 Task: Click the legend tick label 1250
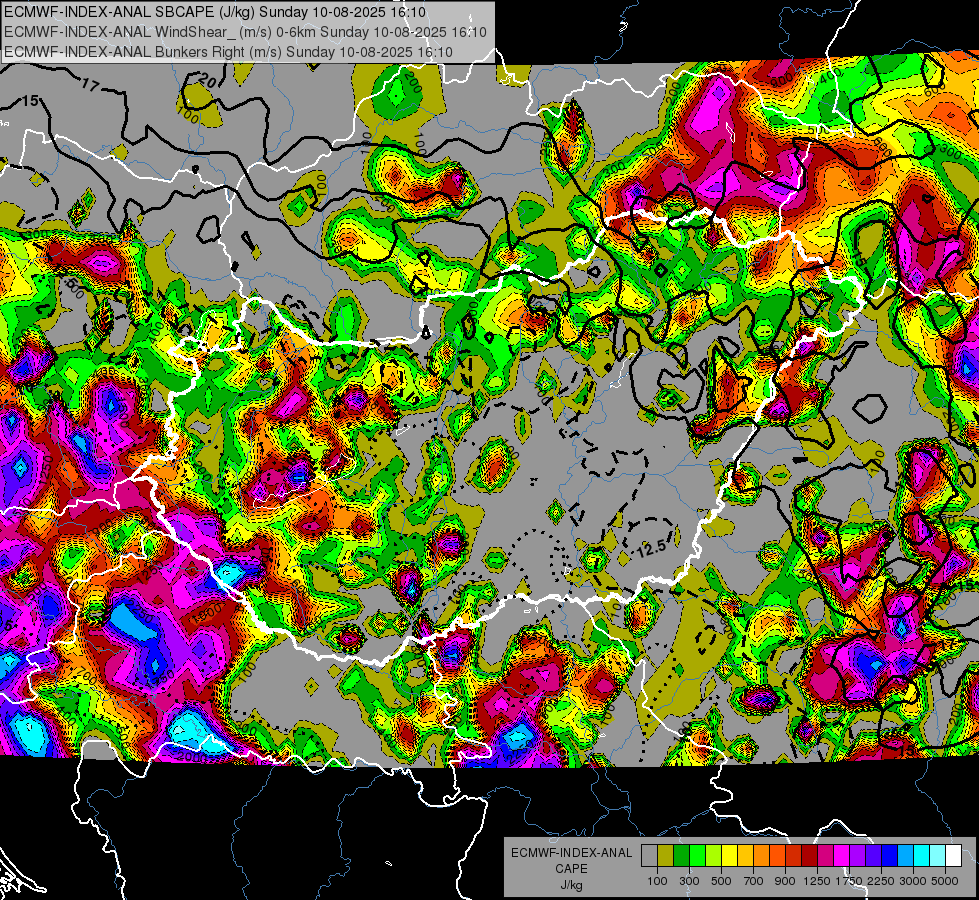coord(817,881)
